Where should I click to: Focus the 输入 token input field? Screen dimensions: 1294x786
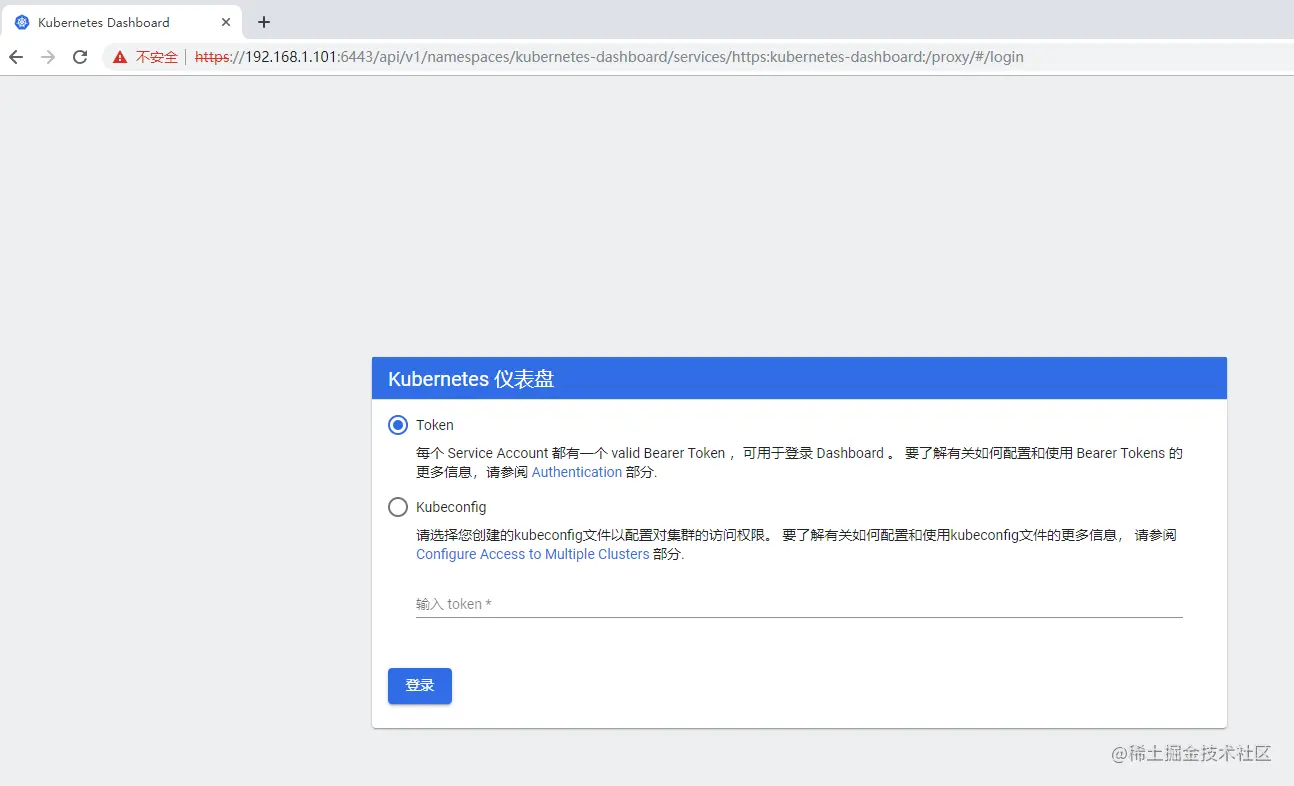[x=799, y=604]
